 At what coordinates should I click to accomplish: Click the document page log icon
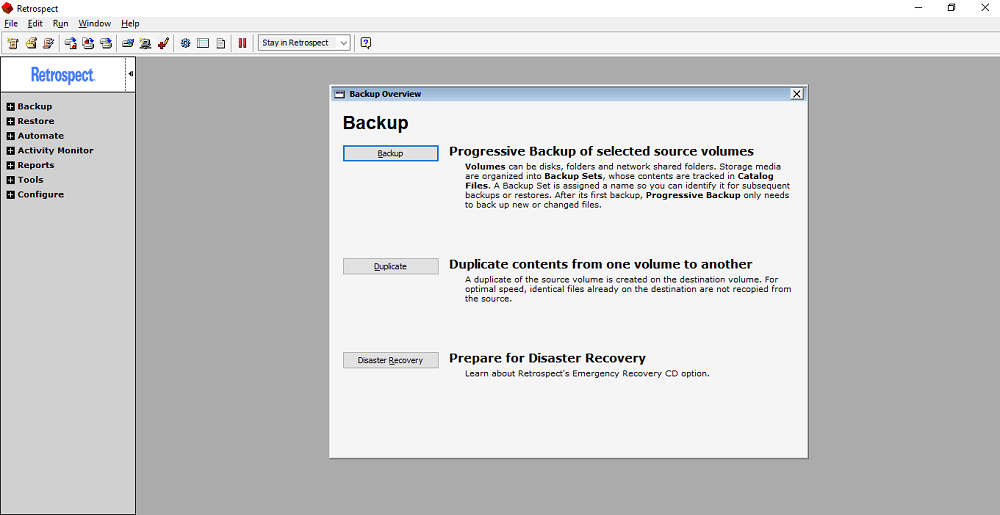tap(221, 43)
